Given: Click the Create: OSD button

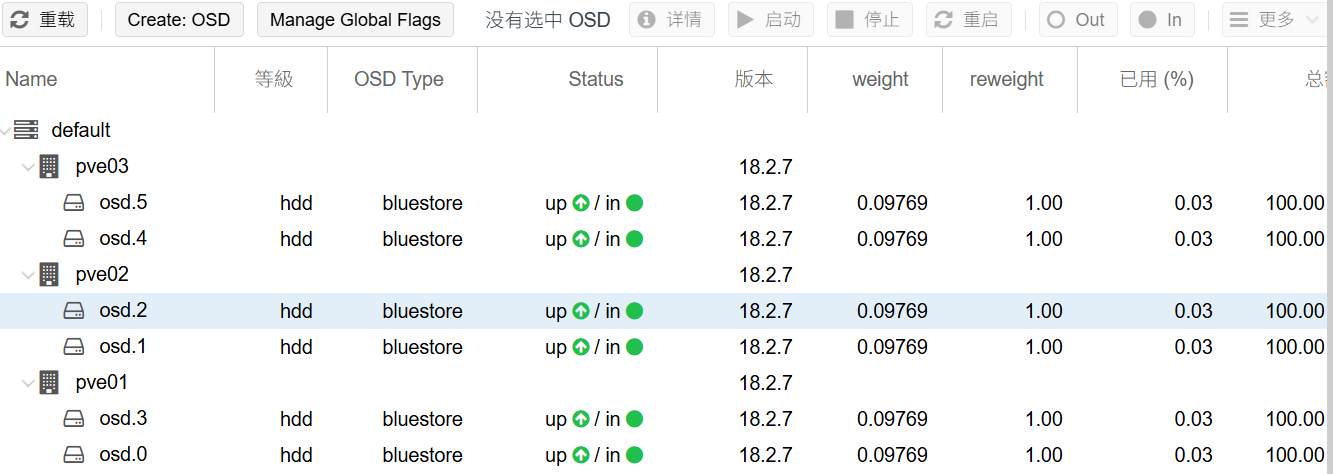Looking at the screenshot, I should click(179, 20).
